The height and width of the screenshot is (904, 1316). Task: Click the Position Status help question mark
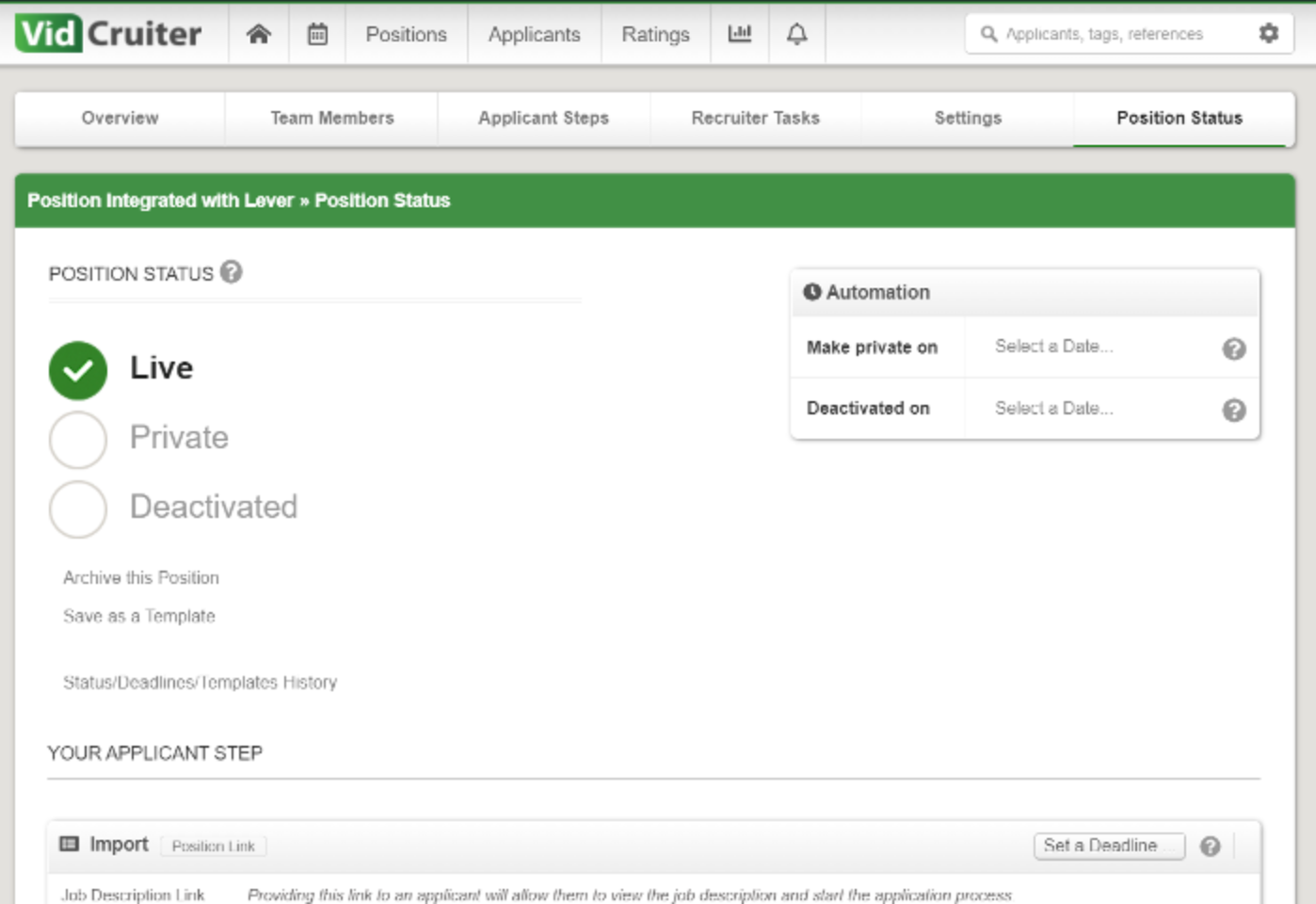228,273
